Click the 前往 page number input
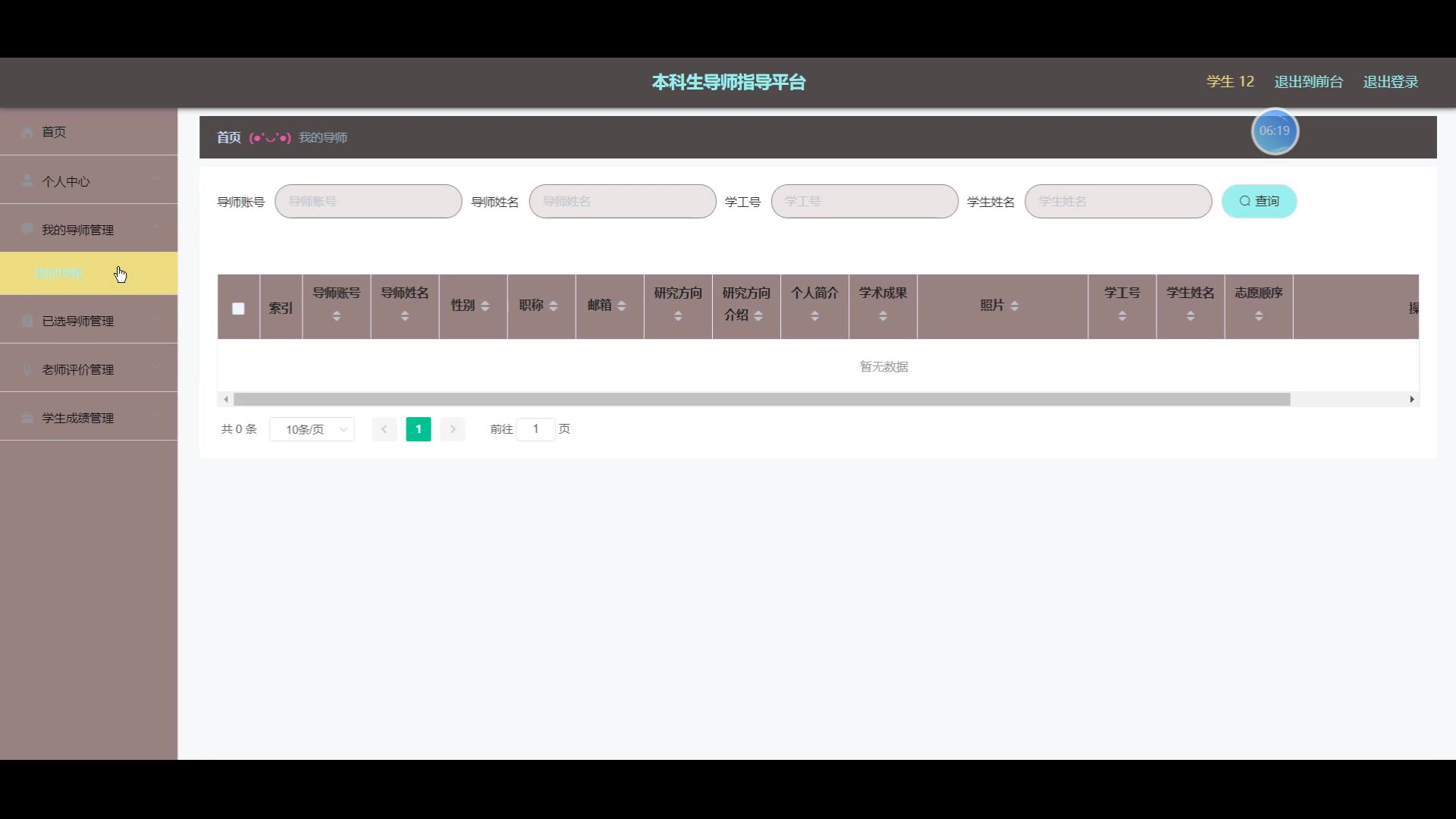This screenshot has width=1456, height=819. coord(535,429)
